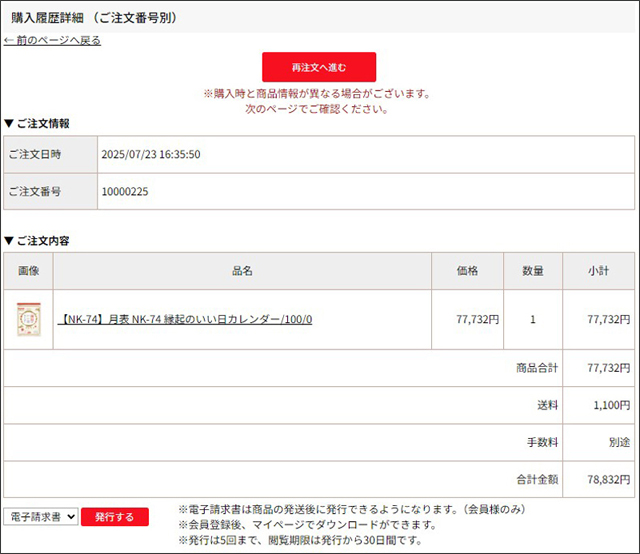This screenshot has width=640, height=554.
Task: Click the 手数料 label
Action: pos(542,443)
